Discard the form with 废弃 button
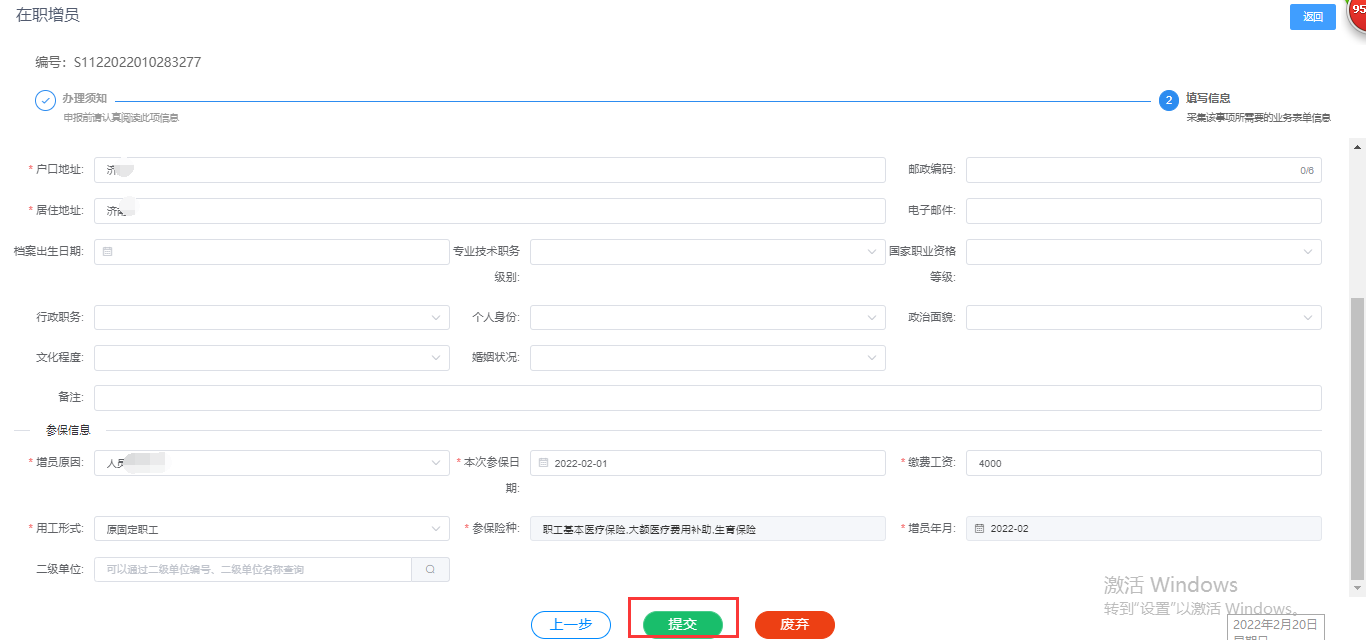Image resolution: width=1366 pixels, height=640 pixels. click(794, 624)
